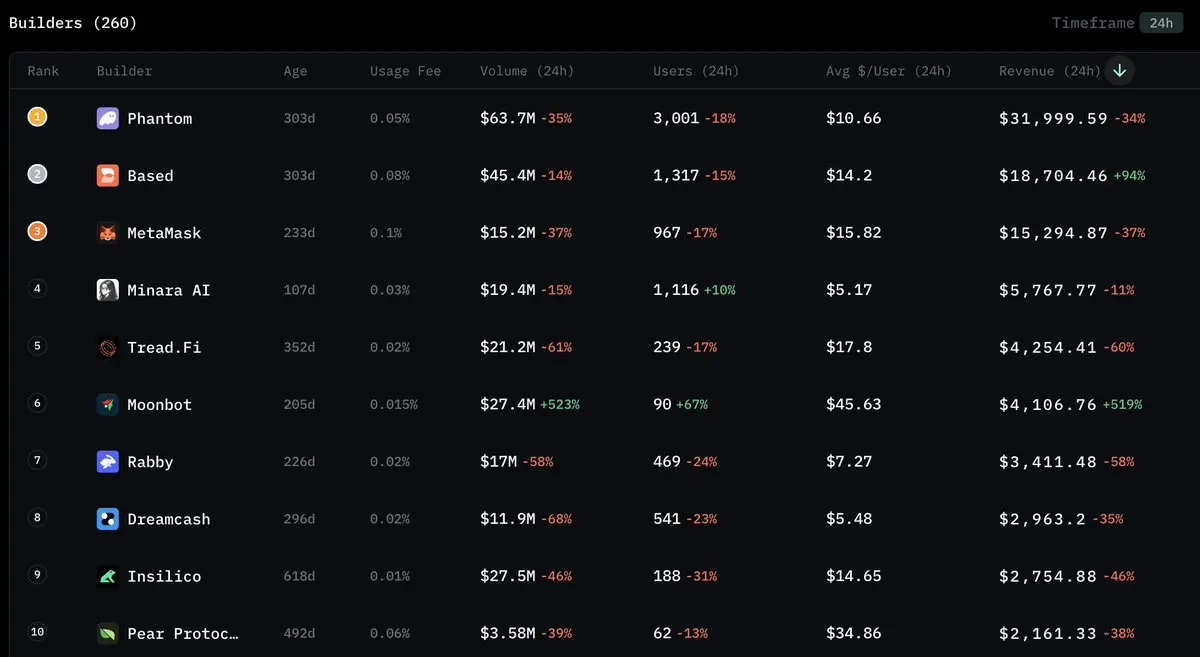Viewport: 1200px width, 657px height.
Task: Click Pear Protocol volume $3.58M
Action: 508,633
